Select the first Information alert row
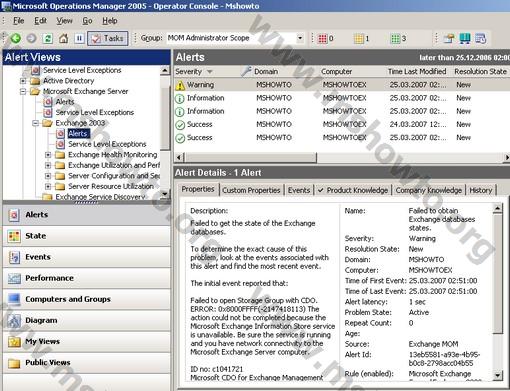 (341, 98)
